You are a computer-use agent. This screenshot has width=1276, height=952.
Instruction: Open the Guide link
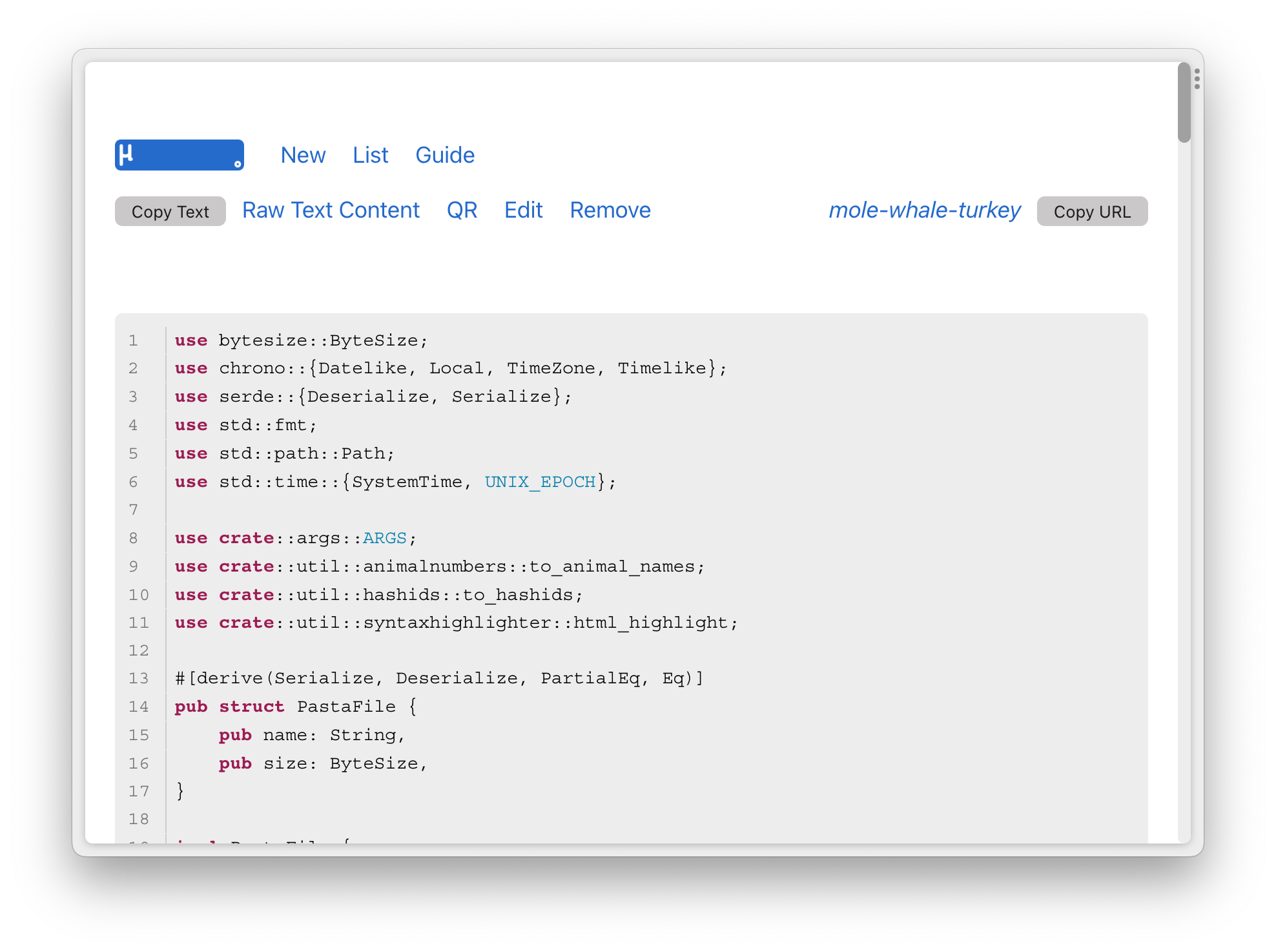pyautogui.click(x=445, y=155)
